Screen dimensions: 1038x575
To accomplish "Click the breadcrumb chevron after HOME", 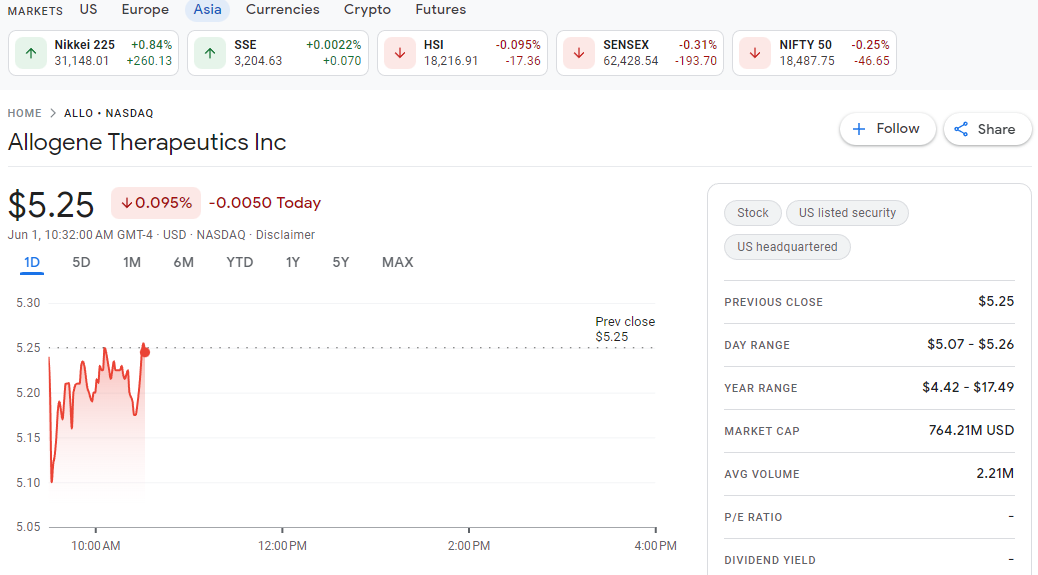I will click(53, 113).
